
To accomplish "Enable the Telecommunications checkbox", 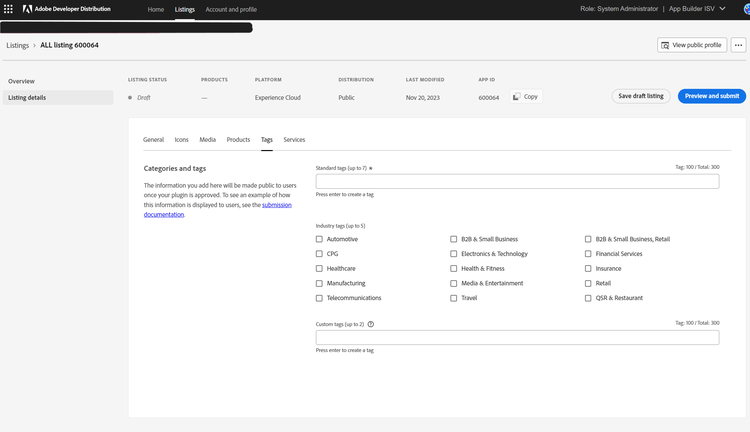I will click(319, 298).
